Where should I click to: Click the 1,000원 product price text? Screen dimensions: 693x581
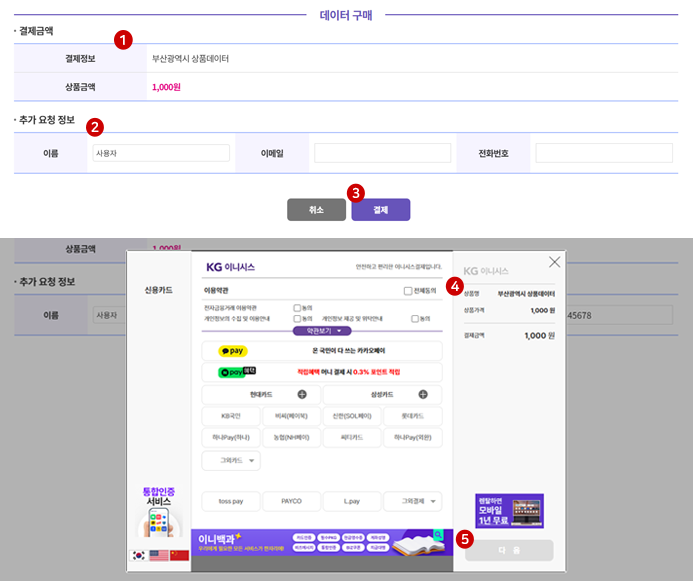click(166, 87)
